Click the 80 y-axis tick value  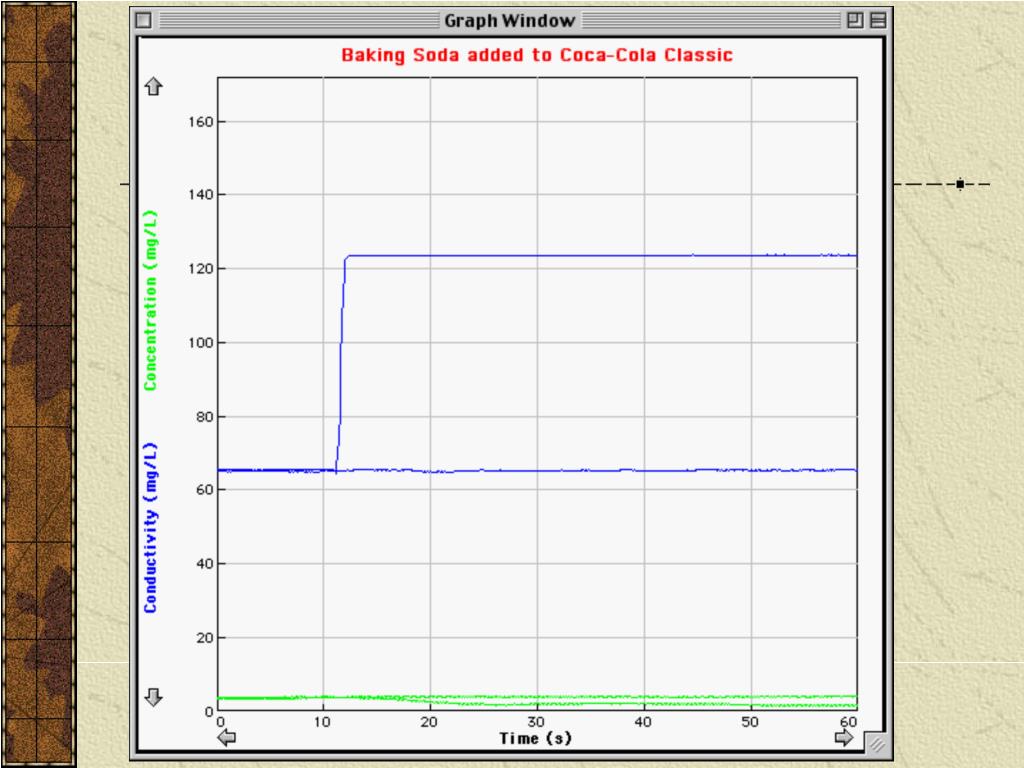point(204,417)
